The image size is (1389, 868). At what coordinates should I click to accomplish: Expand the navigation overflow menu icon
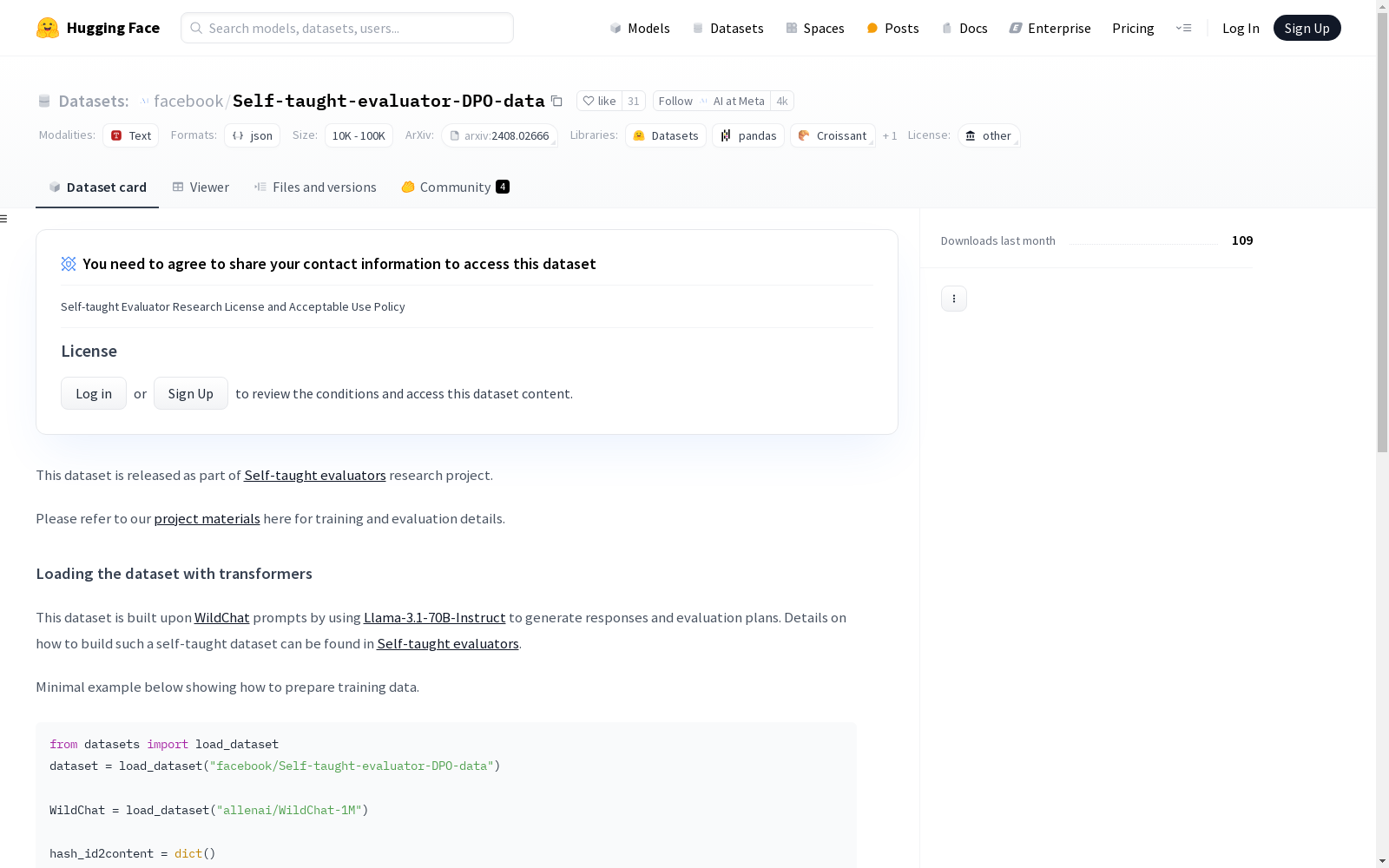[1183, 28]
